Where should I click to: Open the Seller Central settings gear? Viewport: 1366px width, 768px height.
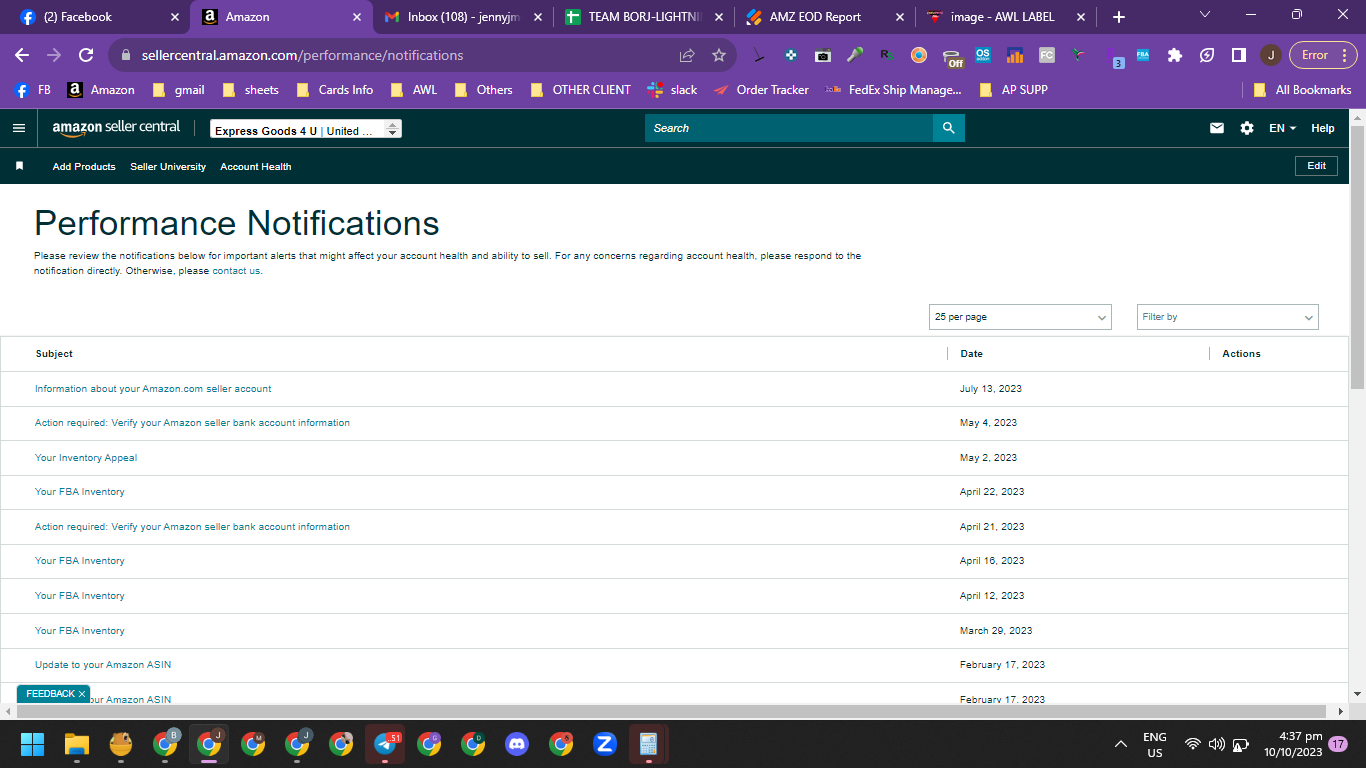coord(1246,128)
